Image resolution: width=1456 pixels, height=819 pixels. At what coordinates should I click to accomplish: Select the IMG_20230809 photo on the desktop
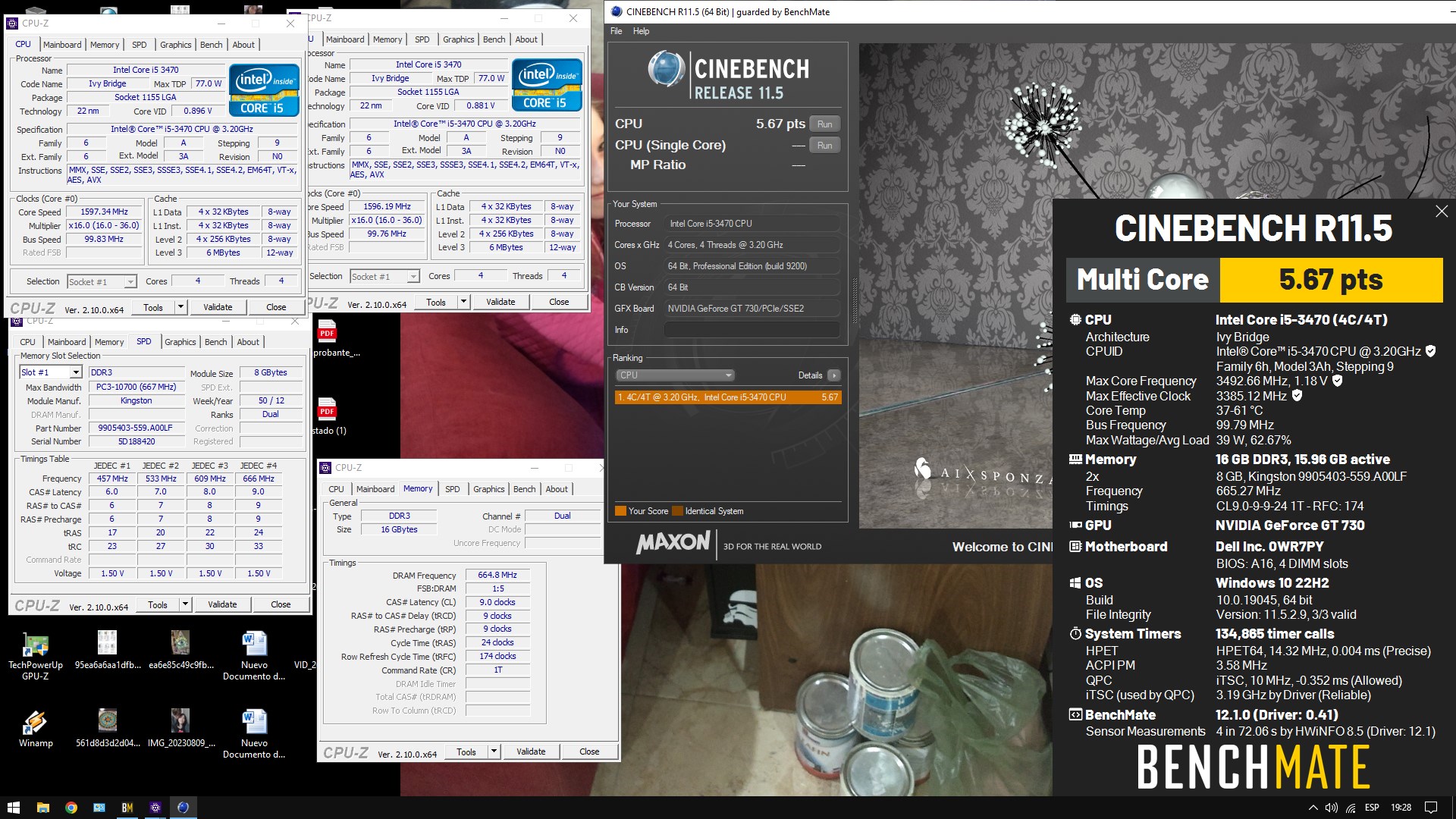click(180, 729)
